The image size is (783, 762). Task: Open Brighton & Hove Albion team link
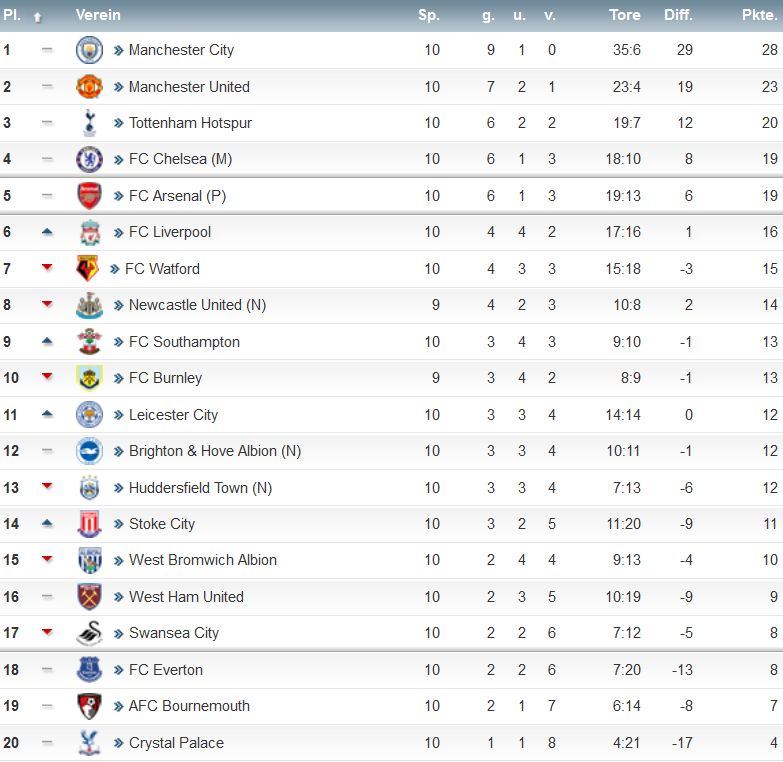click(215, 451)
